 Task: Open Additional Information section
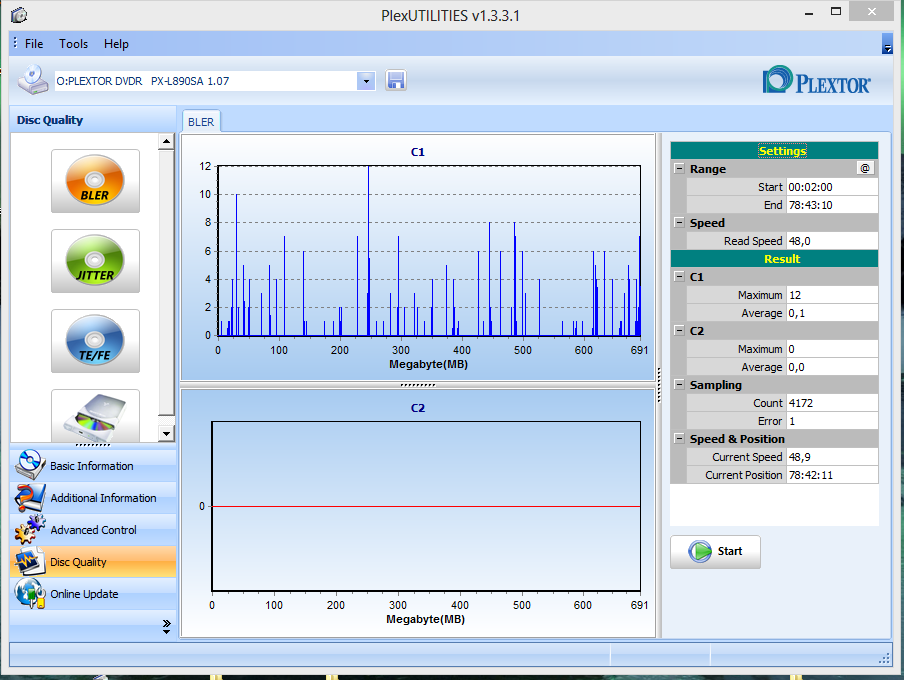(93, 498)
